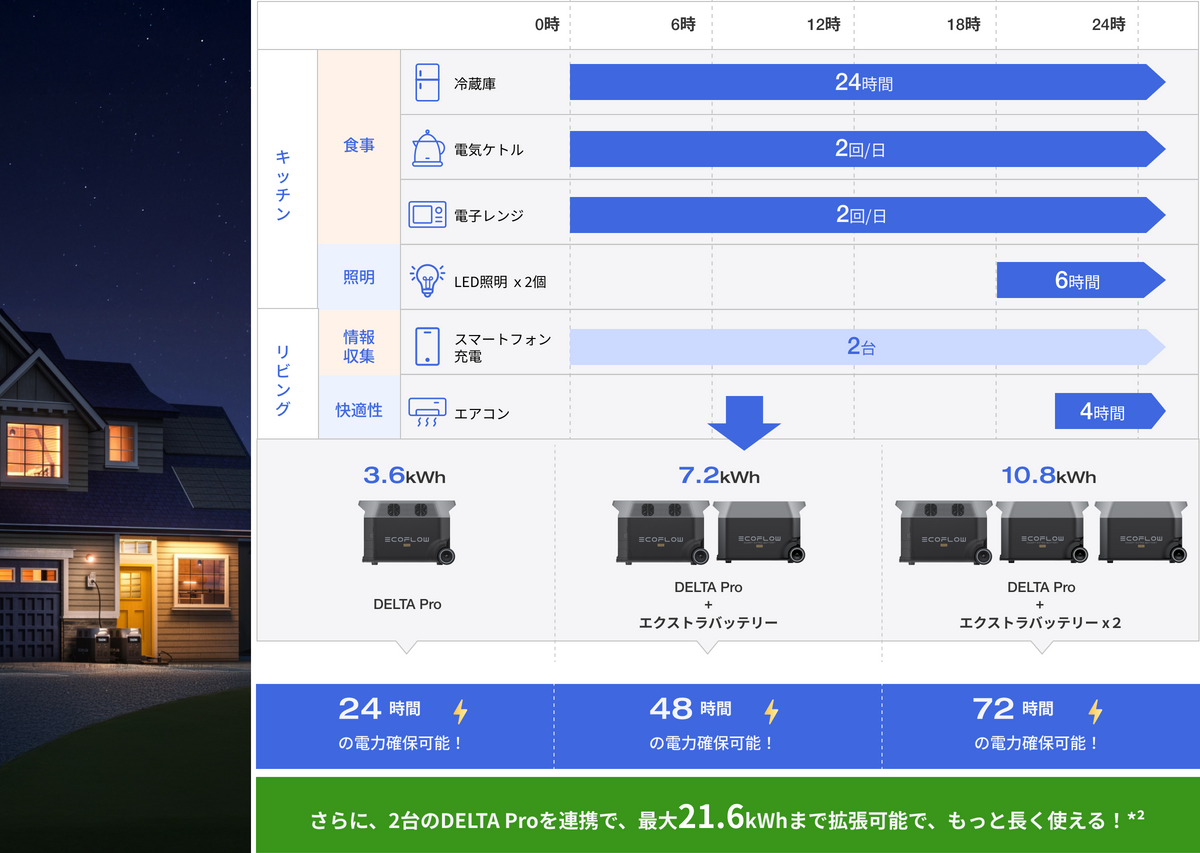Click the large blue down arrow

pyautogui.click(x=743, y=421)
